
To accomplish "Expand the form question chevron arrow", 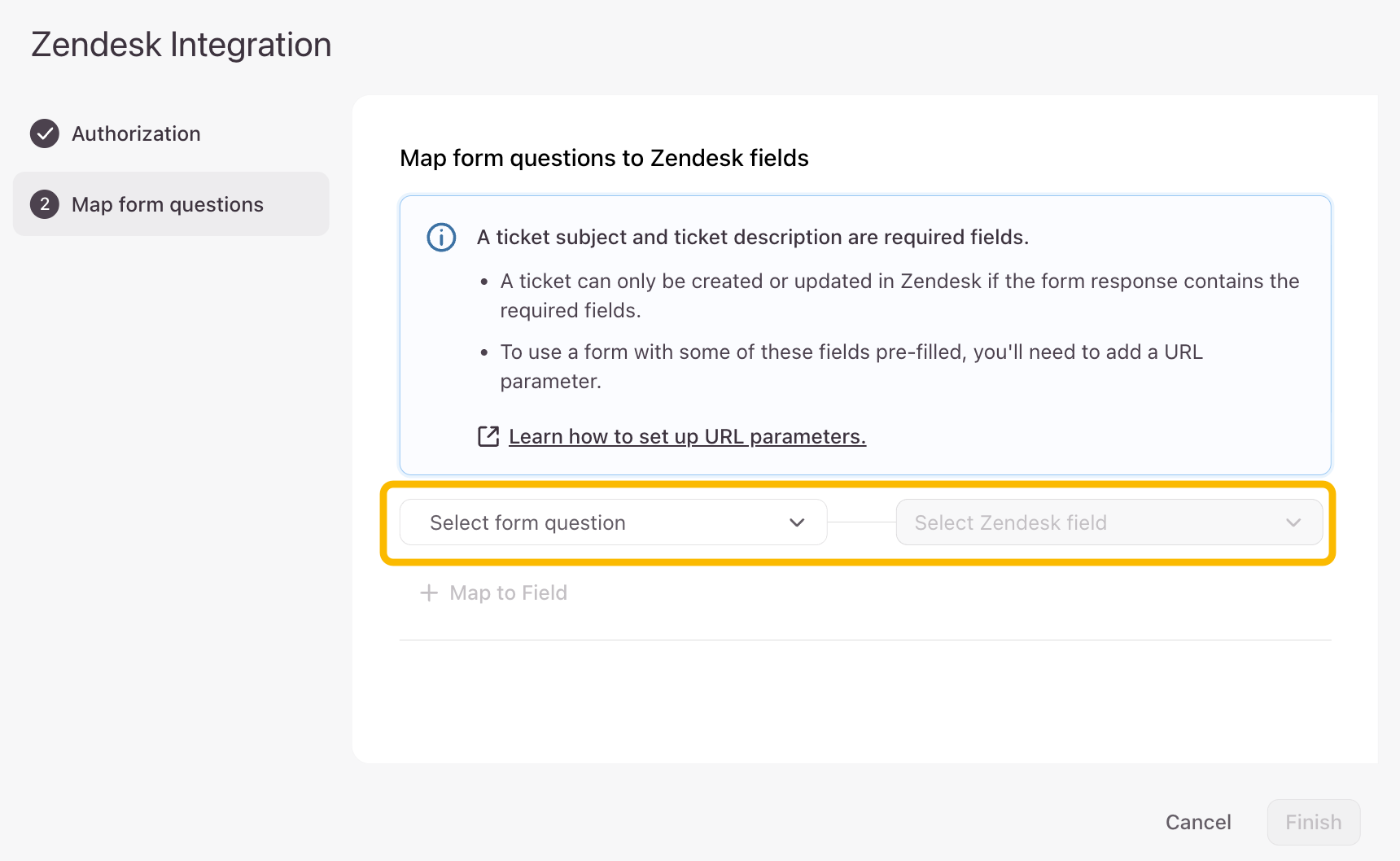I will (797, 522).
